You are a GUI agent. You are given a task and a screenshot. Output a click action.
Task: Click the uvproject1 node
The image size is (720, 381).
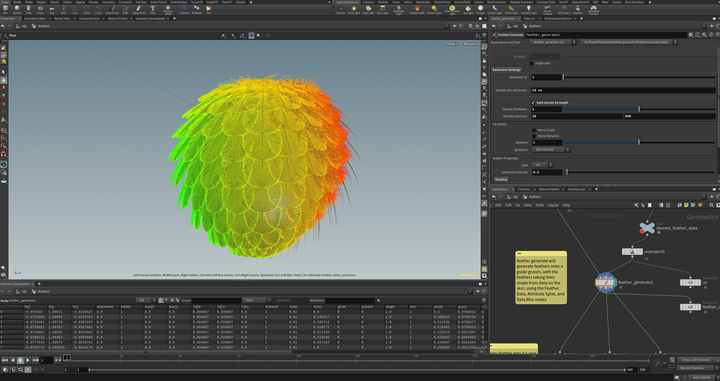[632, 252]
